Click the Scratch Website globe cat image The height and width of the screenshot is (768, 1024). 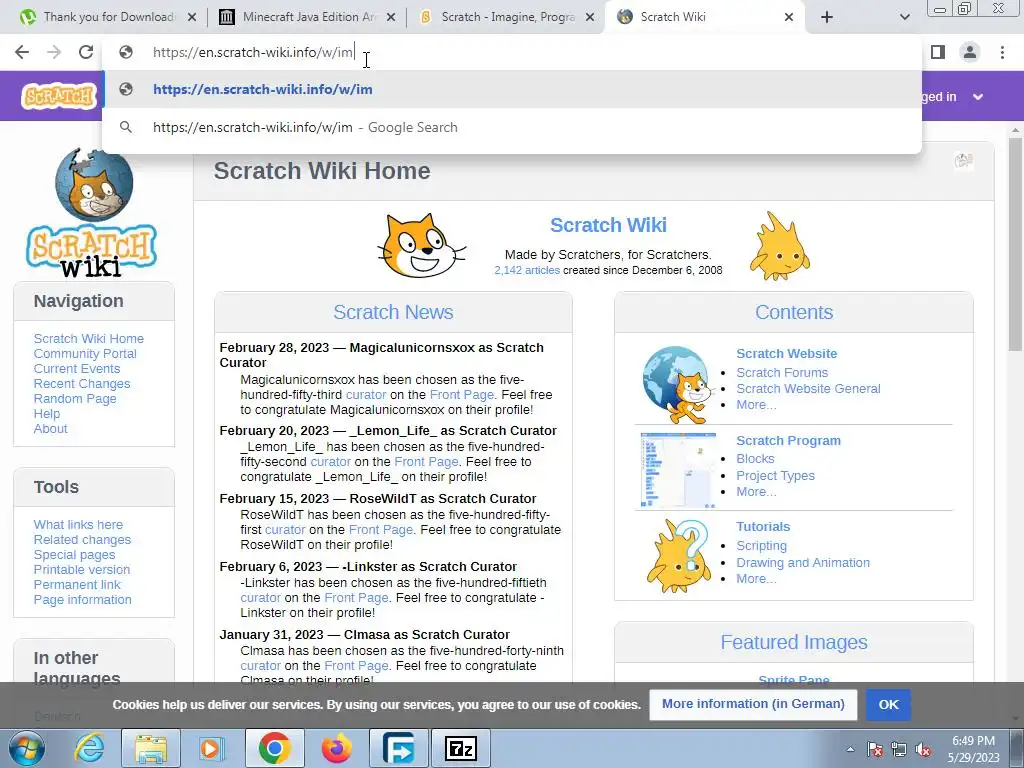(x=677, y=385)
